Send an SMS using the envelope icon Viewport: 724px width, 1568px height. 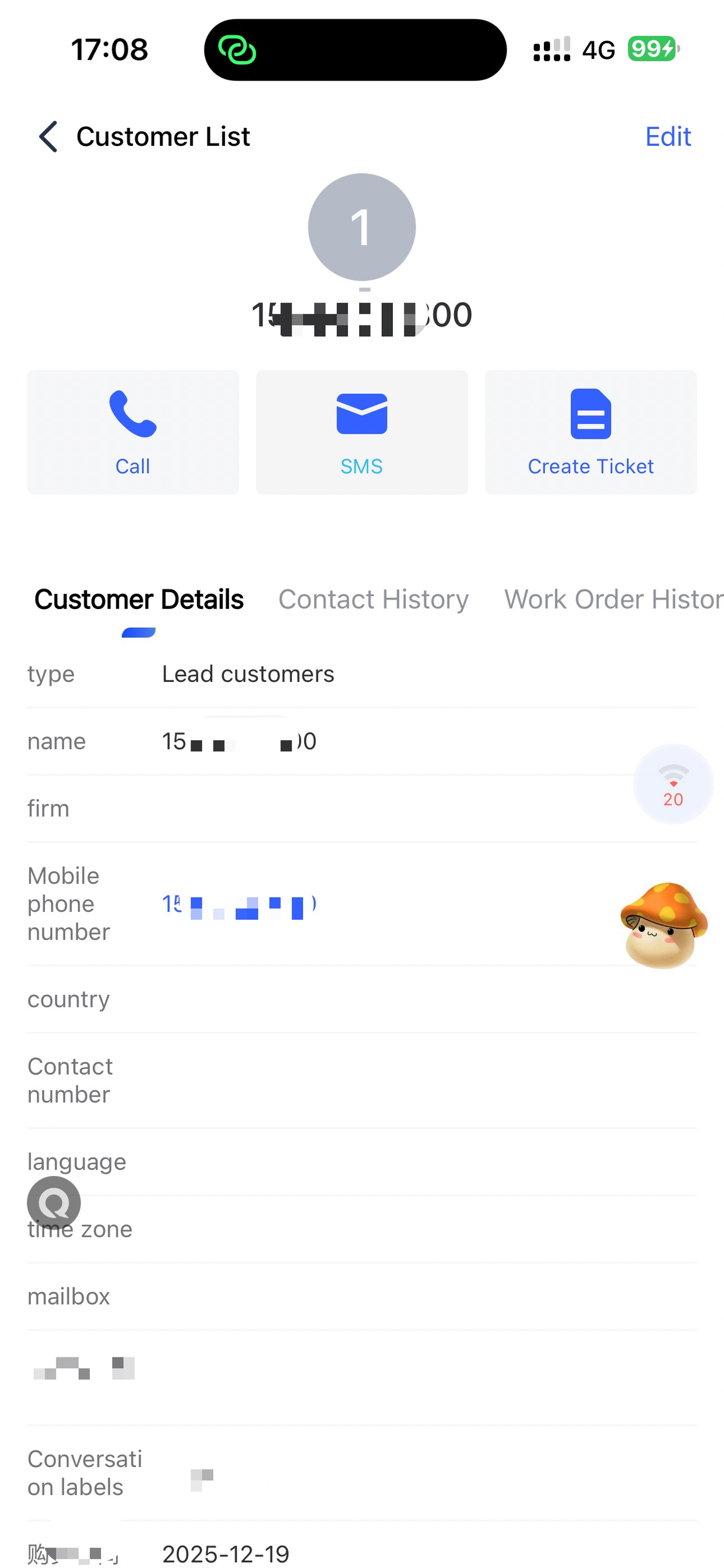click(x=361, y=432)
